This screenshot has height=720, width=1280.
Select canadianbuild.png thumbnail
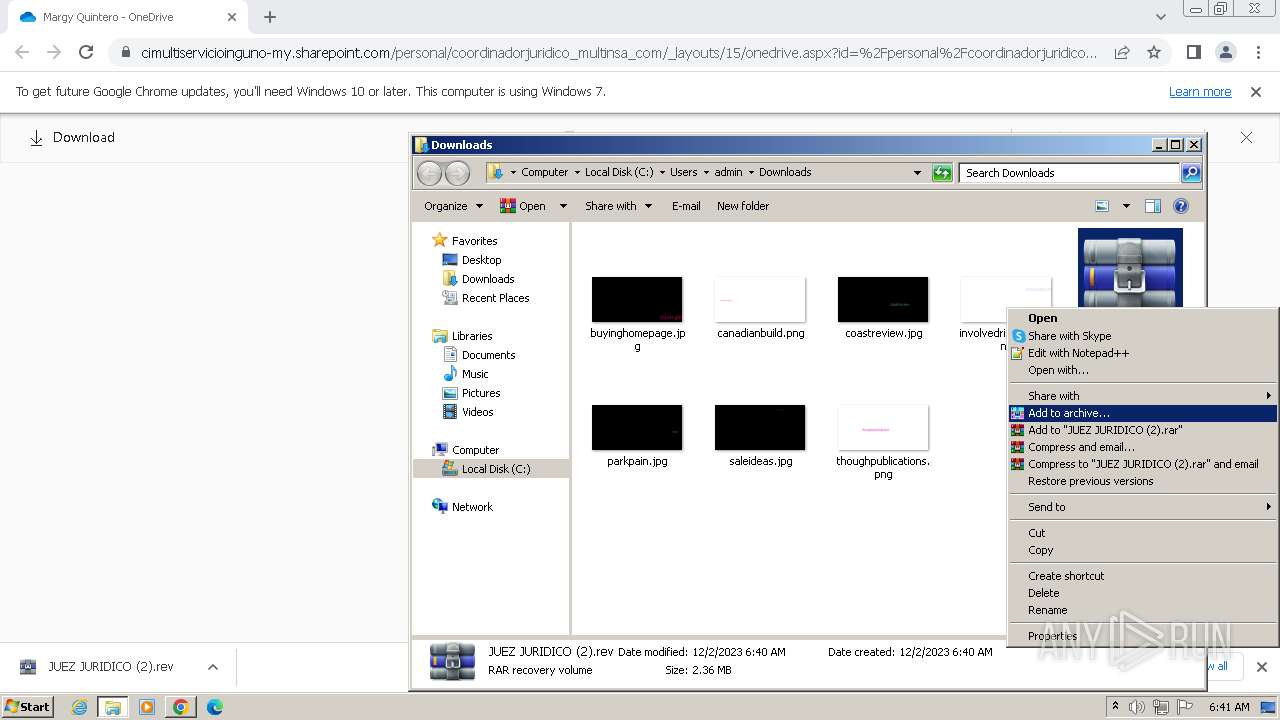[760, 300]
